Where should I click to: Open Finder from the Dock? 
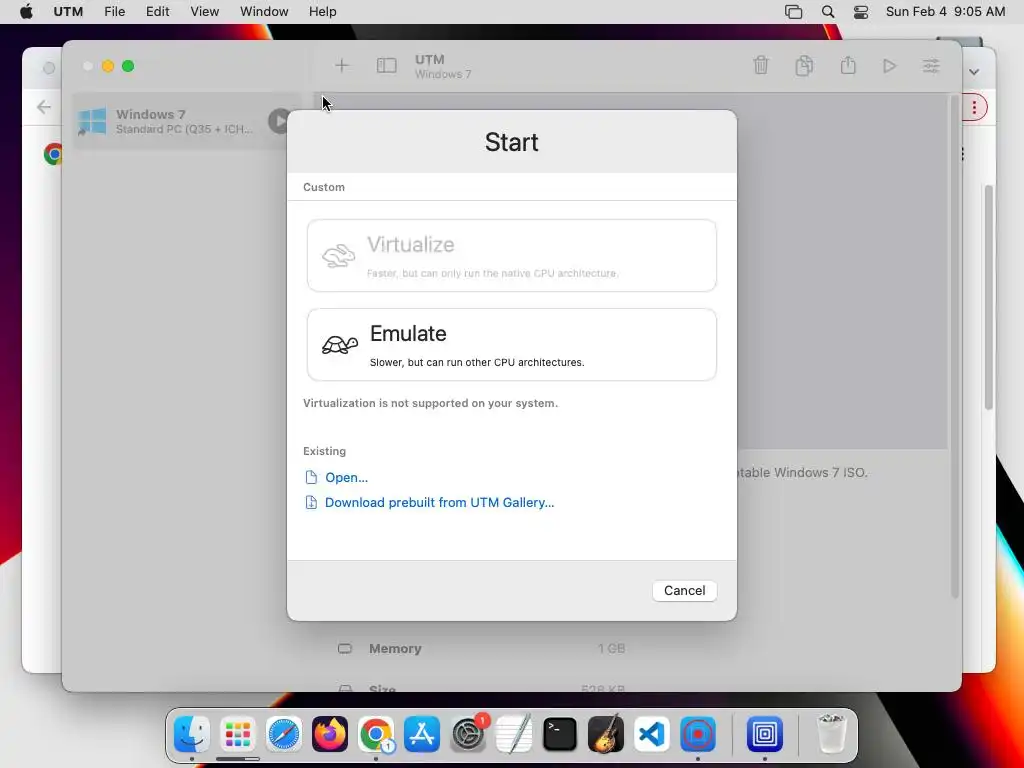191,734
